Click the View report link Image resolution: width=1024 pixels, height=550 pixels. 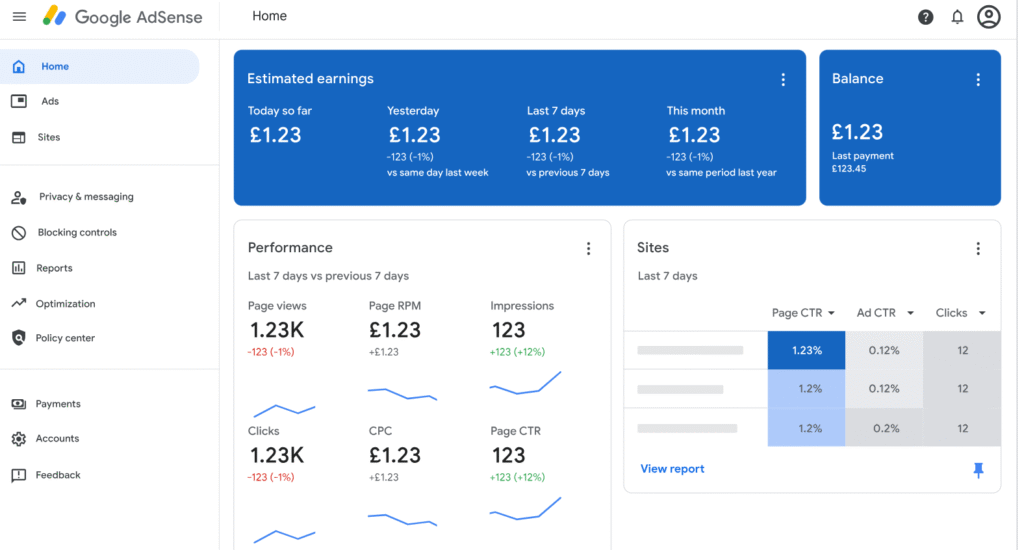click(x=672, y=469)
